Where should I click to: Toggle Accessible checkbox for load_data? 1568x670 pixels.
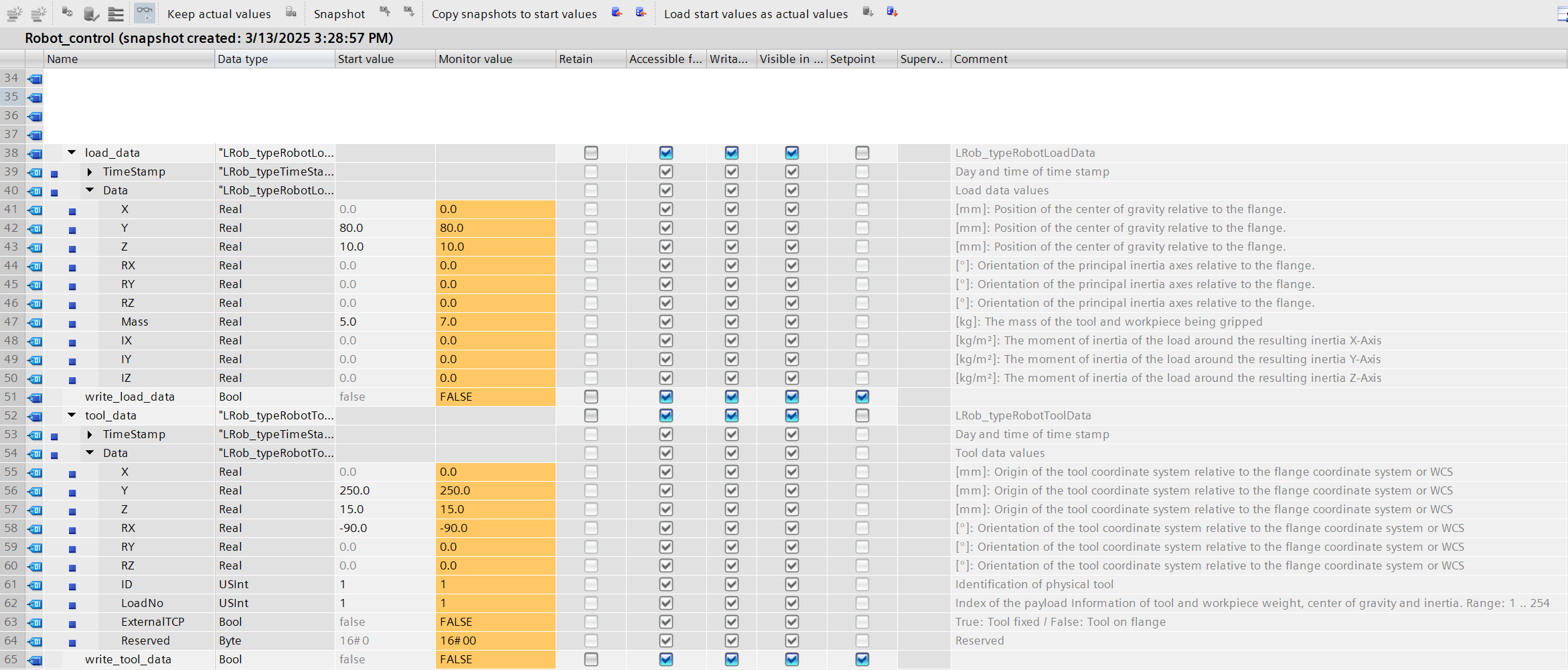click(x=666, y=153)
